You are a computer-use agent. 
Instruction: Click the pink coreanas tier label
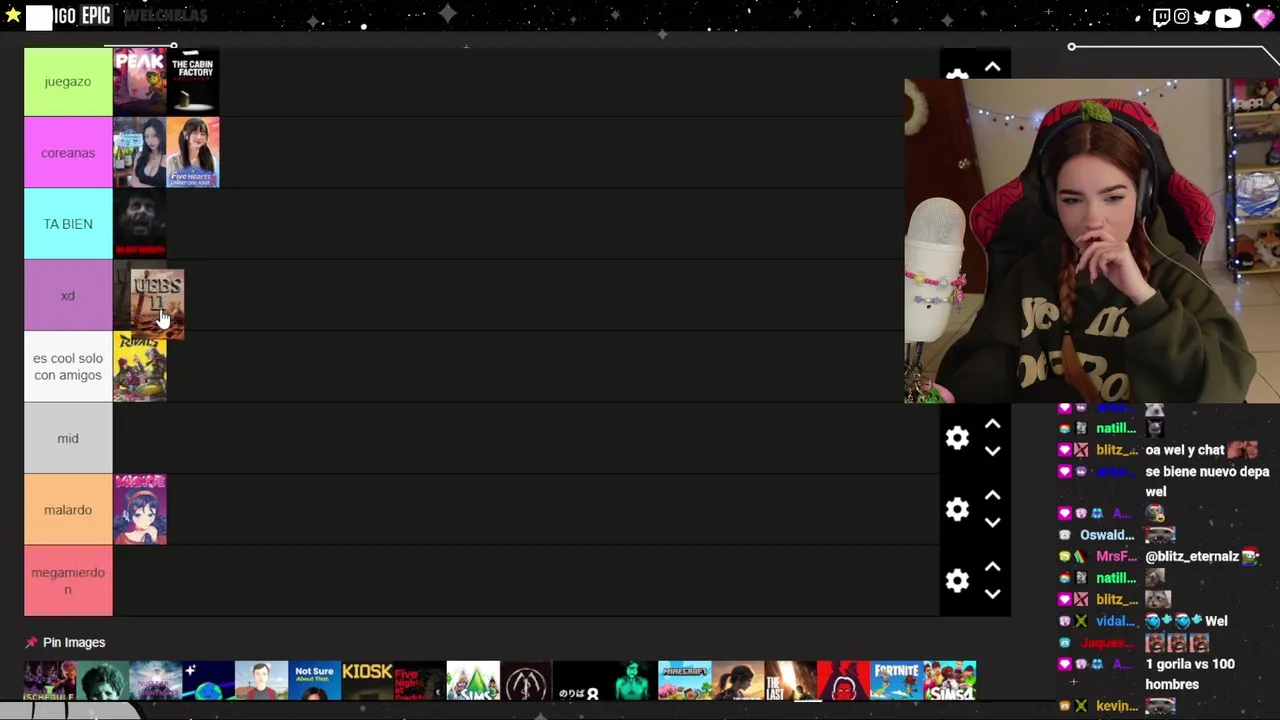coord(68,153)
